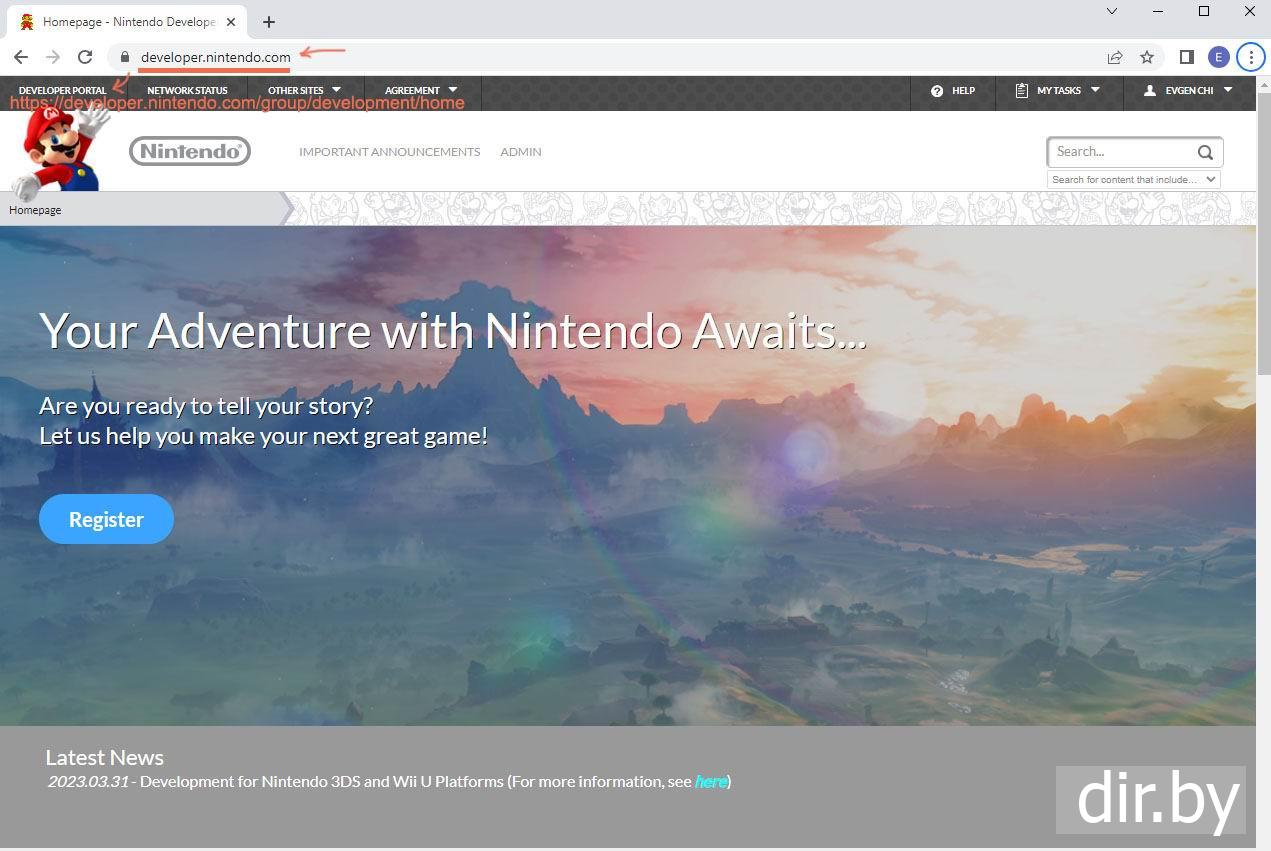This screenshot has width=1271, height=851.
Task: Open Network Status menu item
Action: coord(187,91)
